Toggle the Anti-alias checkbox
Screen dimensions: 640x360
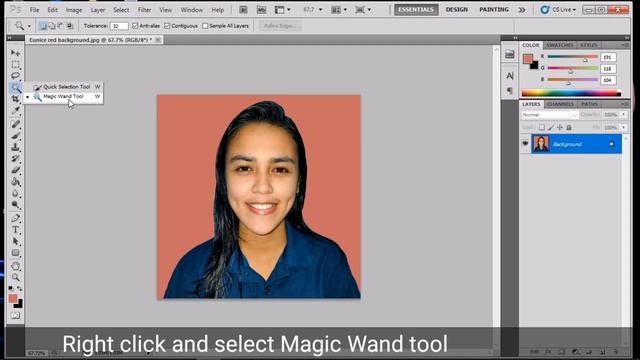tap(136, 26)
